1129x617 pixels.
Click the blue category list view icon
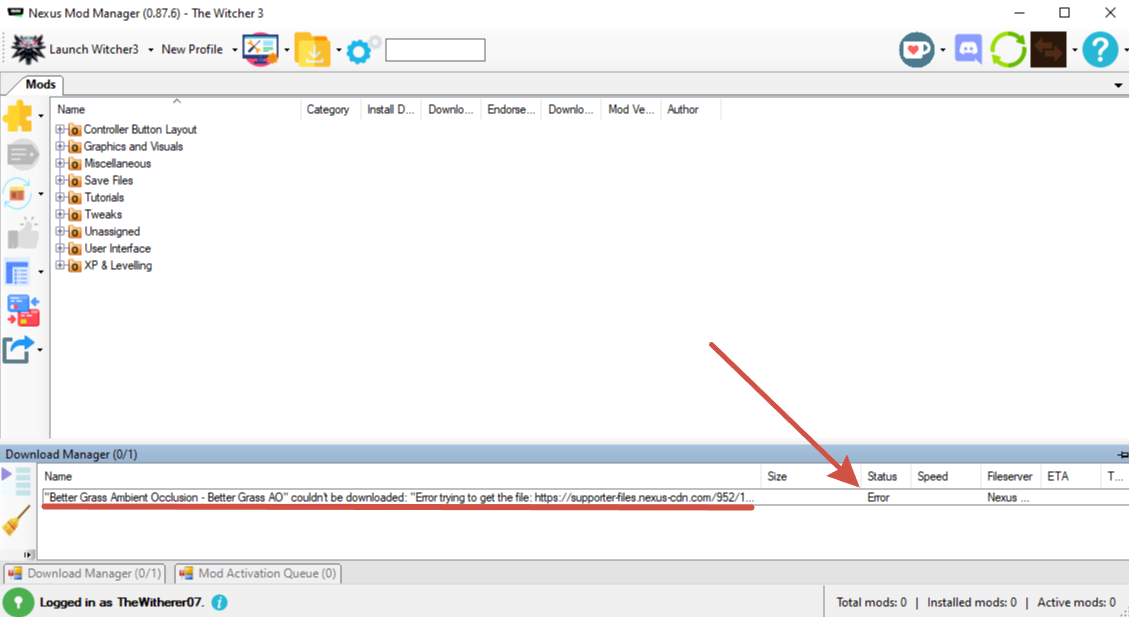[x=18, y=272]
